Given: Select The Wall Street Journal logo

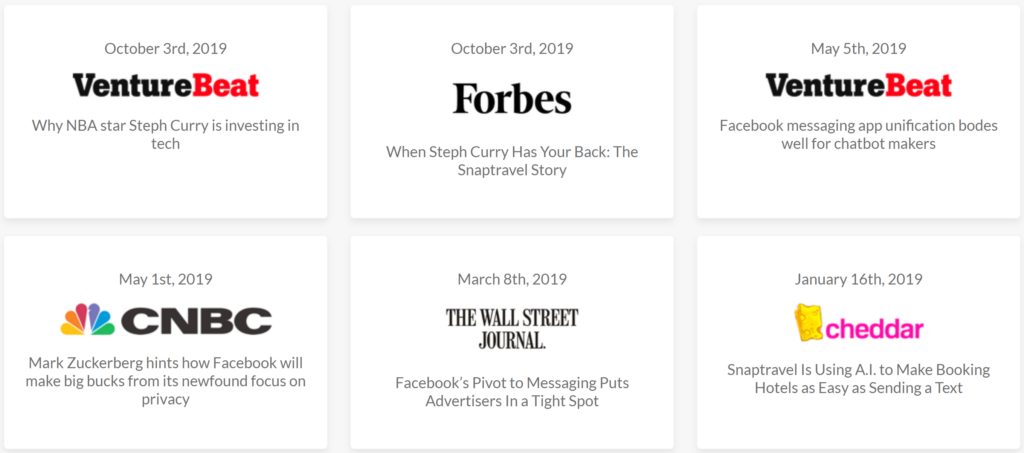Looking at the screenshot, I should click(x=512, y=329).
